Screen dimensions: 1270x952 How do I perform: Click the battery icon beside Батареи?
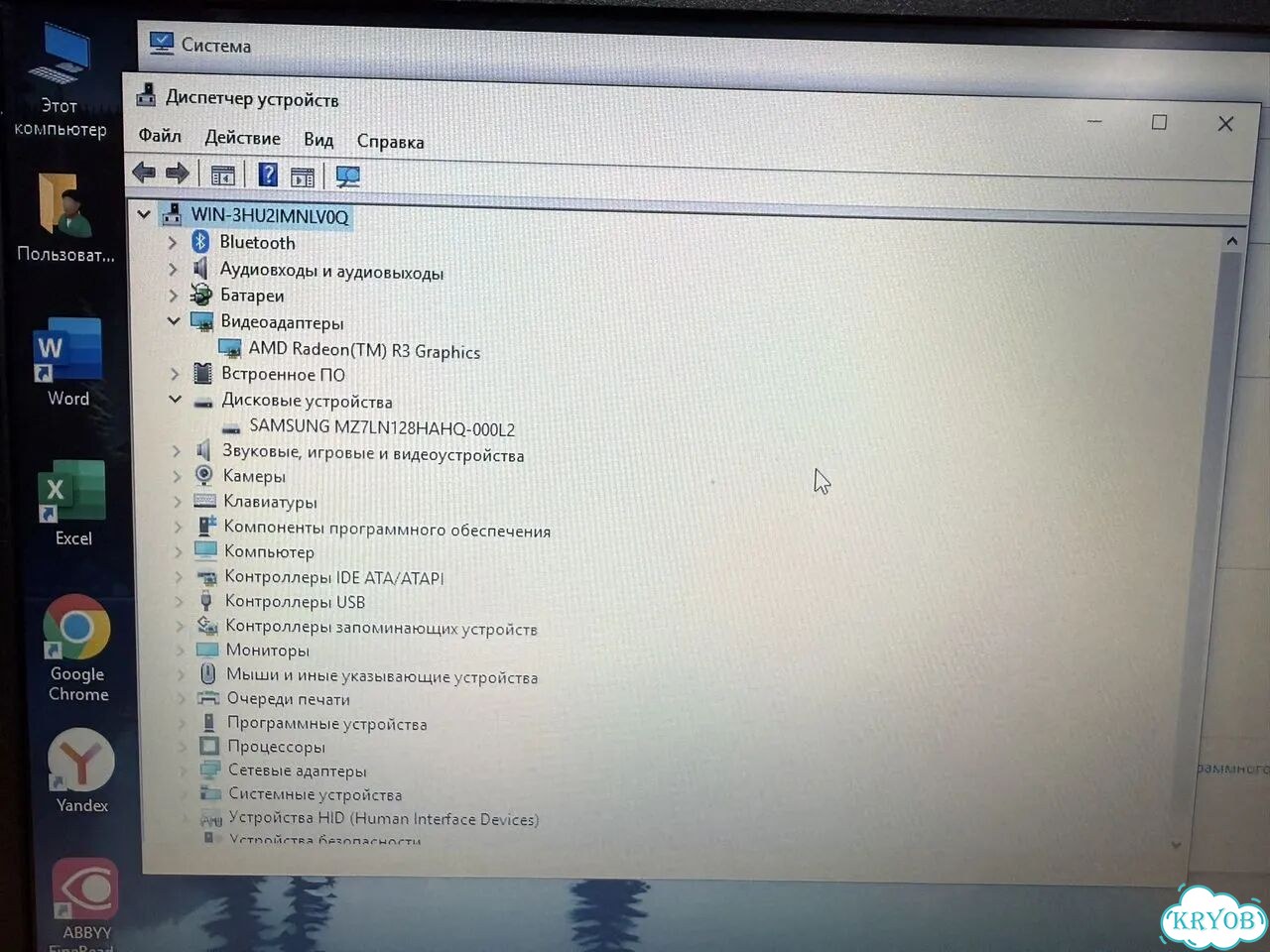201,295
